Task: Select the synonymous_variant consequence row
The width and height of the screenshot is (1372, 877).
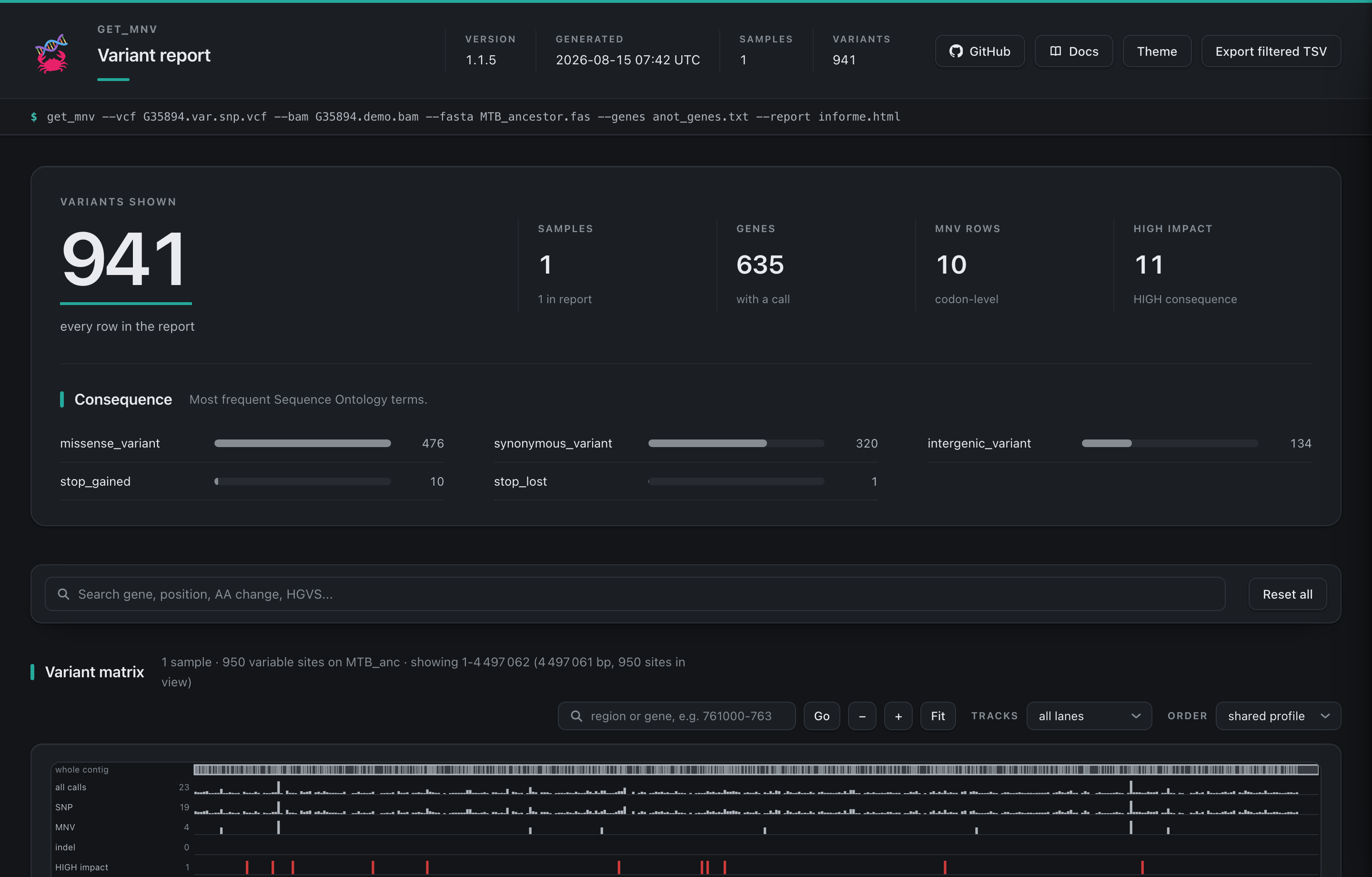Action: 686,443
